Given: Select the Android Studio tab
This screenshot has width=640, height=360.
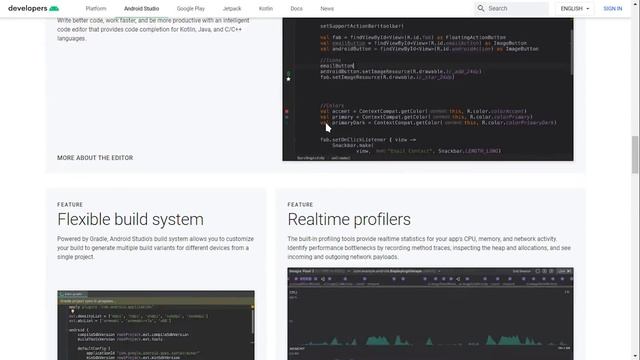Looking at the screenshot, I should [142, 9].
